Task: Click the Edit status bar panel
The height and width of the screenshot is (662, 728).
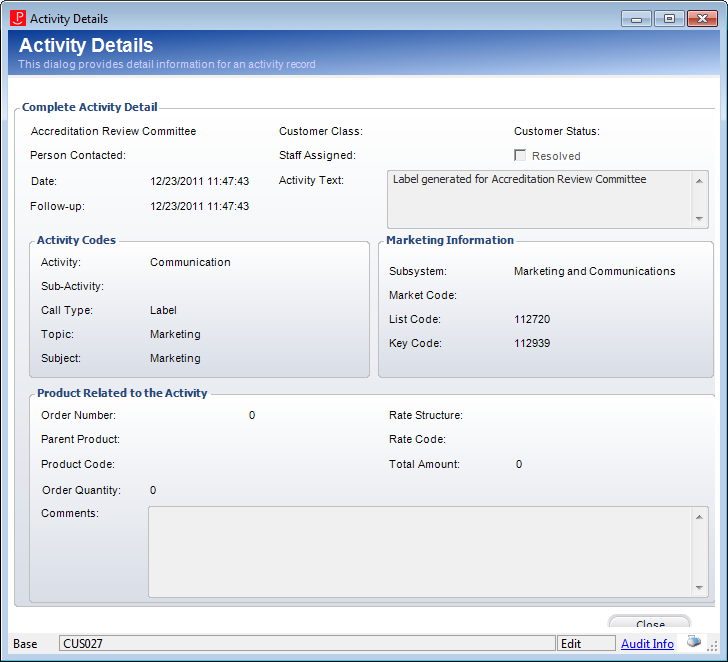Action: click(x=585, y=643)
